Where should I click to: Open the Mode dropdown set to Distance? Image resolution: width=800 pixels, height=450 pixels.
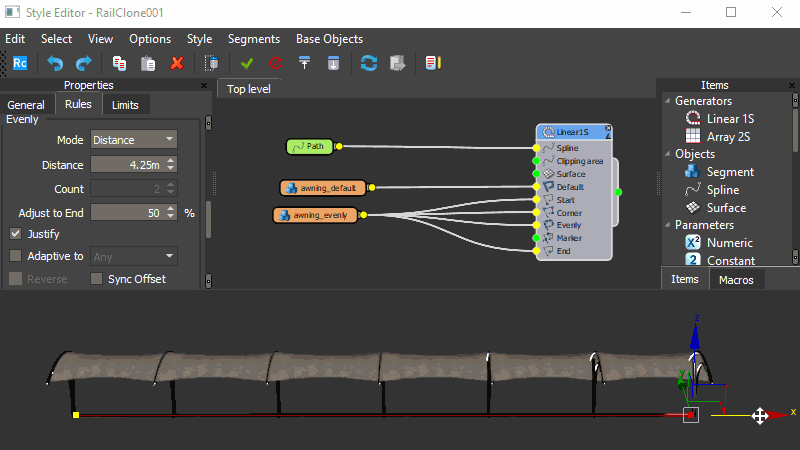click(x=134, y=140)
